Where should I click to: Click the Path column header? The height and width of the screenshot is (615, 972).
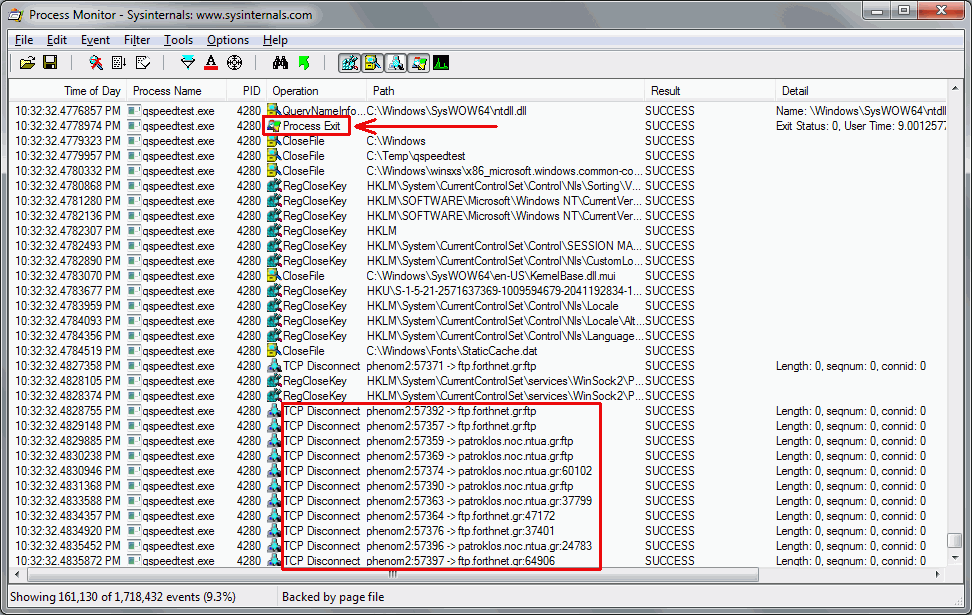505,91
